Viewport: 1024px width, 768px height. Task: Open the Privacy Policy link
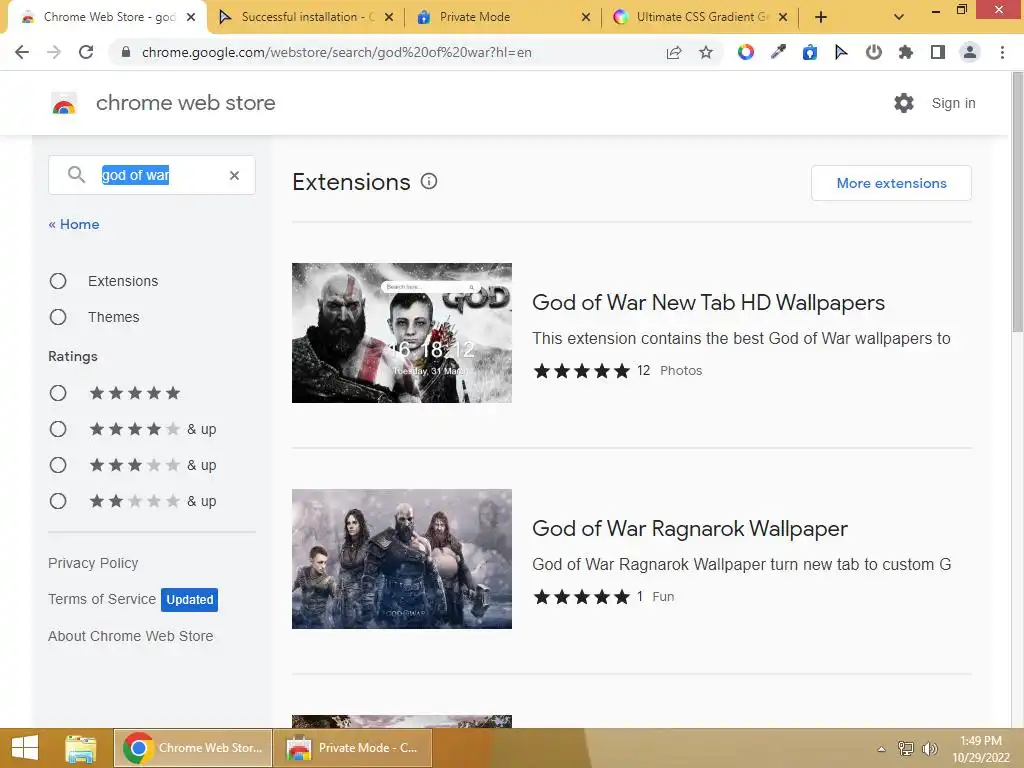93,563
